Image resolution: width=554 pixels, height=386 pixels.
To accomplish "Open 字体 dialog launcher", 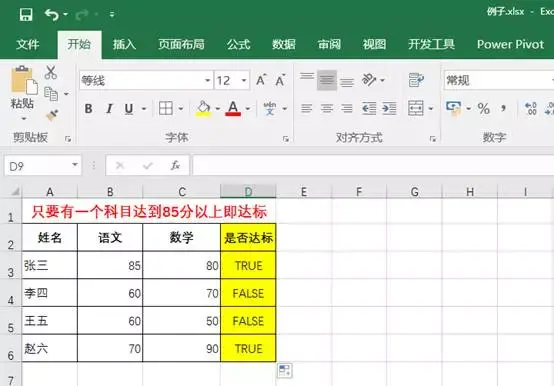I will pos(285,139).
